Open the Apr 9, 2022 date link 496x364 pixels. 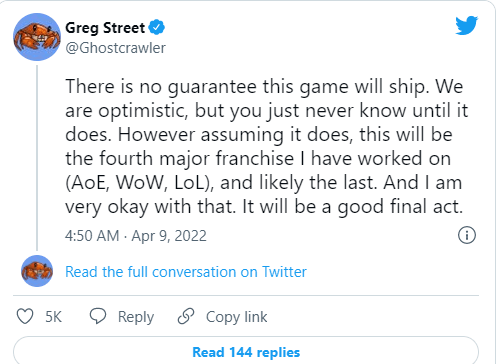click(169, 236)
